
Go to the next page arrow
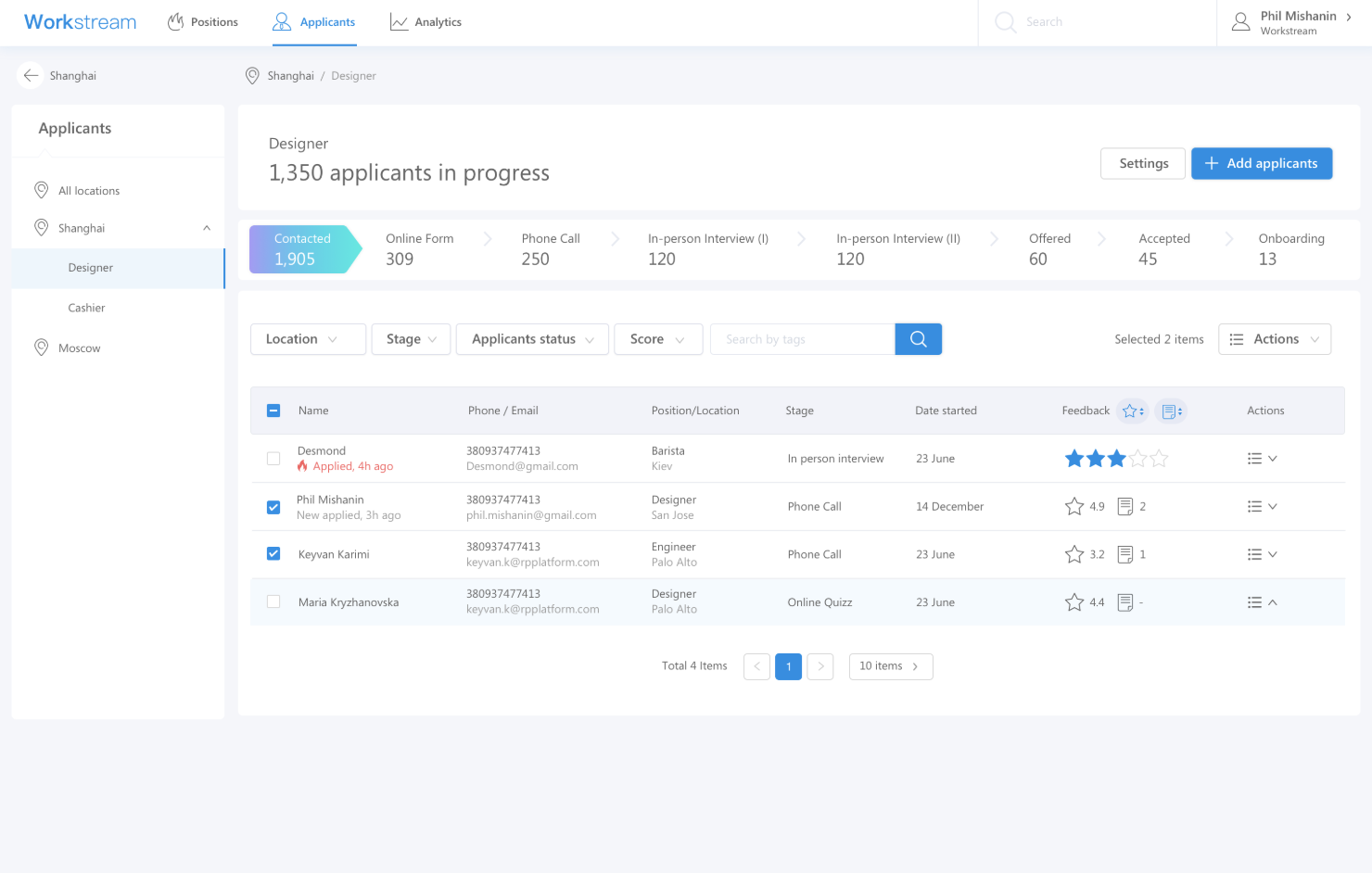tap(820, 666)
